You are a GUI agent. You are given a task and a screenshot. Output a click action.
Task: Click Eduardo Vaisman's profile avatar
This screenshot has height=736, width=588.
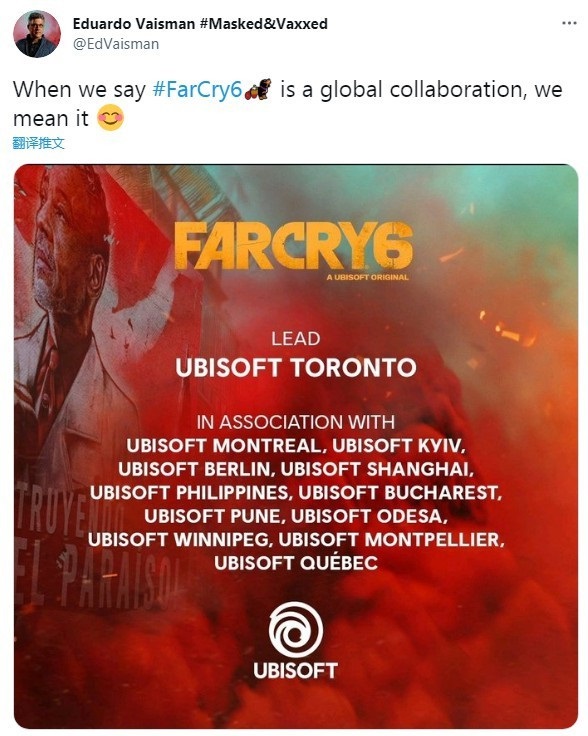[37, 34]
